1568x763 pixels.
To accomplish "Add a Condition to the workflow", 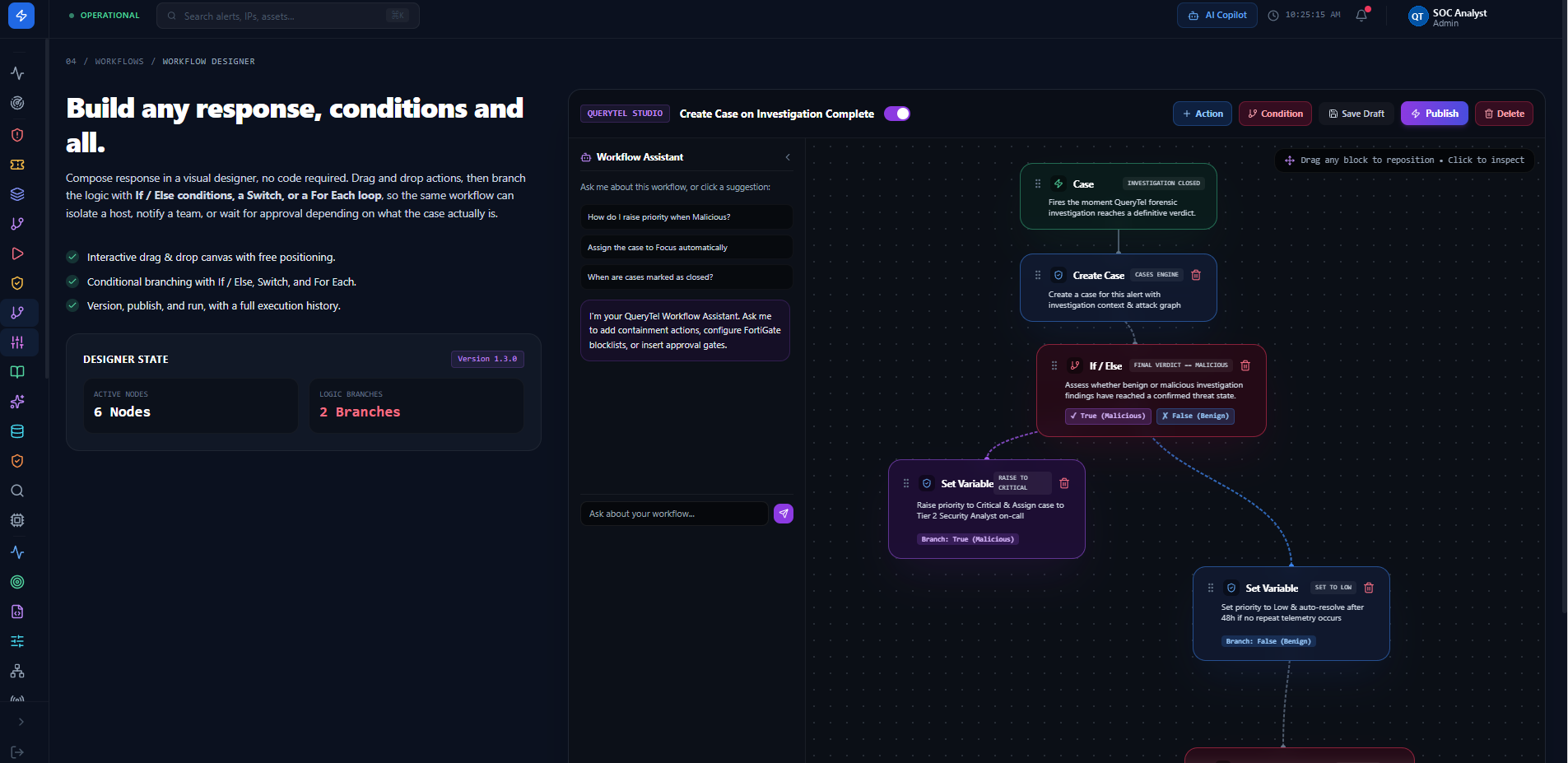I will 1275,114.
